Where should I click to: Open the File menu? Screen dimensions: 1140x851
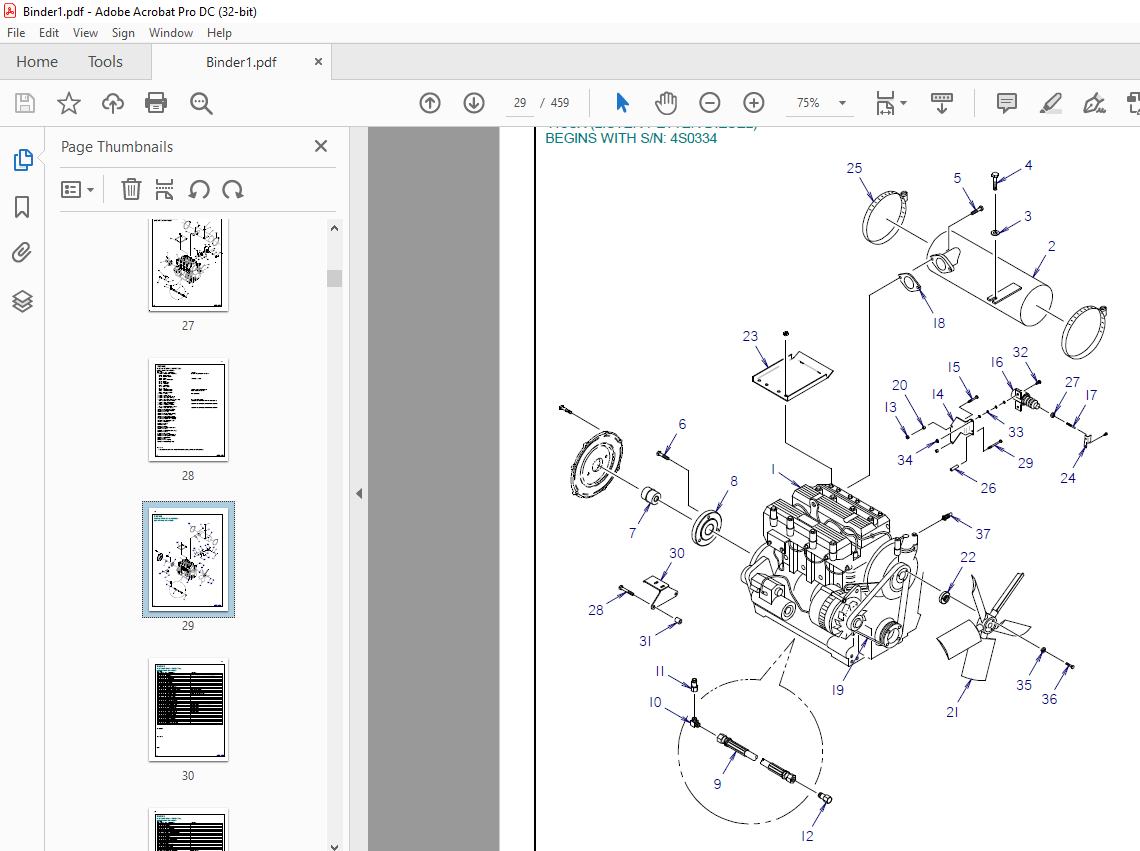pos(16,33)
